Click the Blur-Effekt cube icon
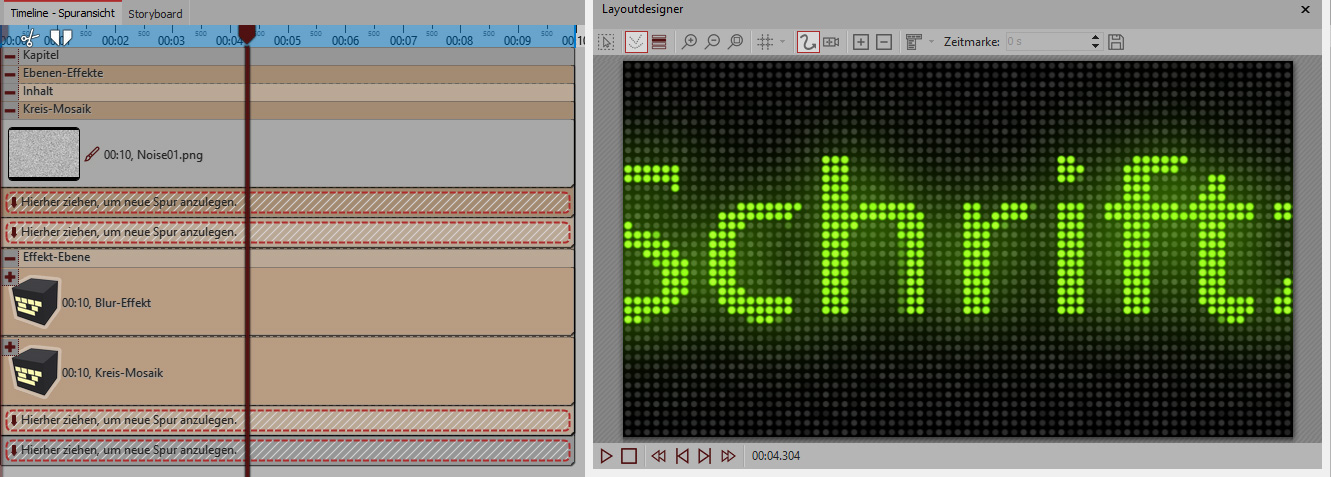 [35, 302]
